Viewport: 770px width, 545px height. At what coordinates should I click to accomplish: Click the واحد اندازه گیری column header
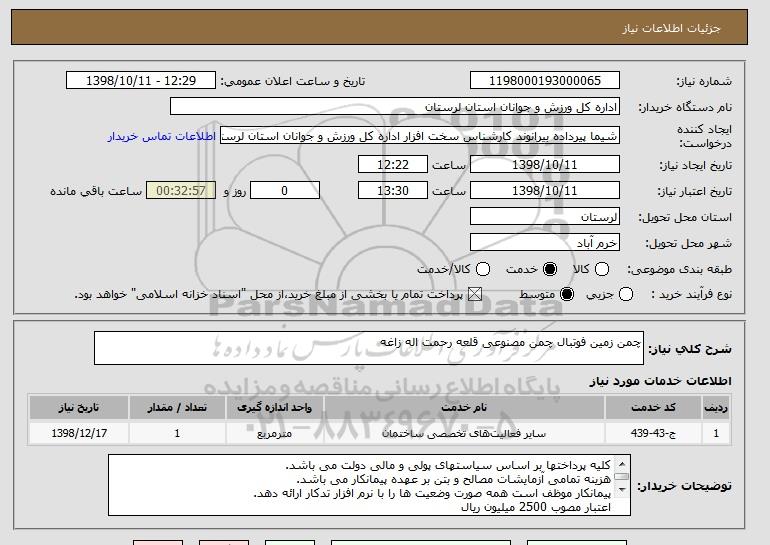275,408
